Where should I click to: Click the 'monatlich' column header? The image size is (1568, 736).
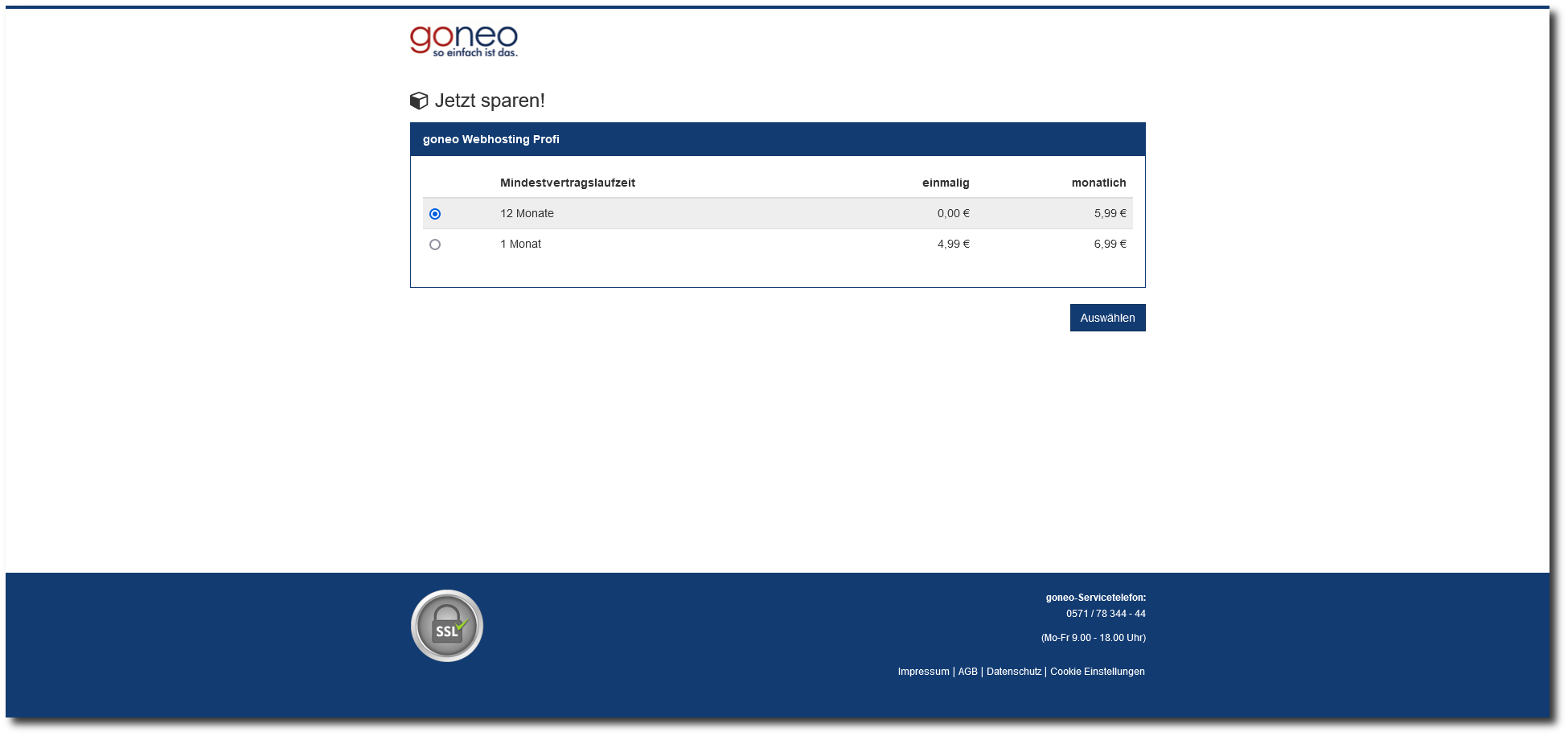1098,183
